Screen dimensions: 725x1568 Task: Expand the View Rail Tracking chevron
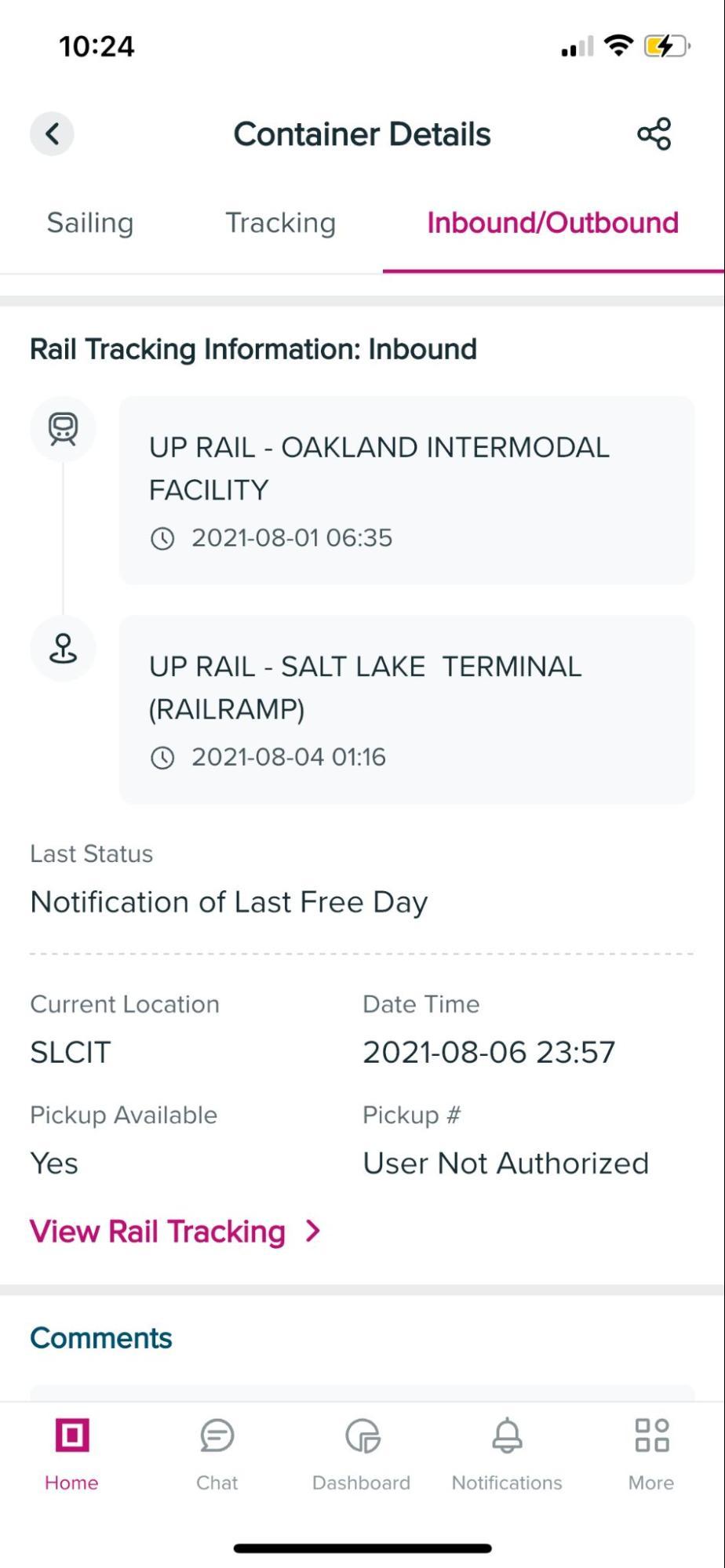click(x=313, y=1231)
